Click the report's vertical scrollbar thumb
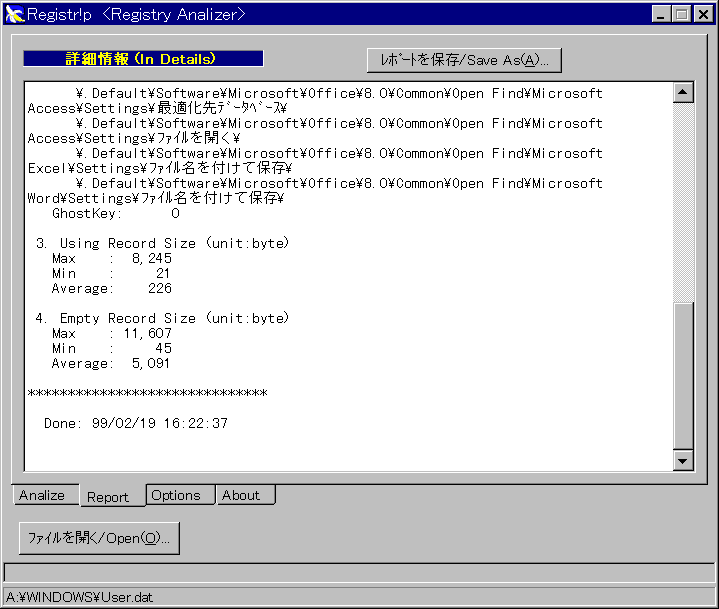Screen dimensions: 719x609 [684, 375]
